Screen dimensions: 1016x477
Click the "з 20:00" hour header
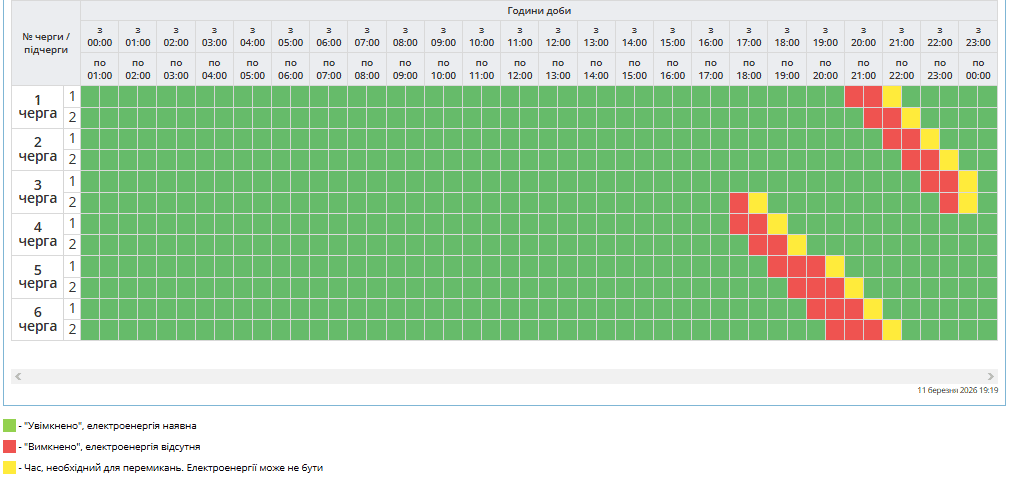863,36
